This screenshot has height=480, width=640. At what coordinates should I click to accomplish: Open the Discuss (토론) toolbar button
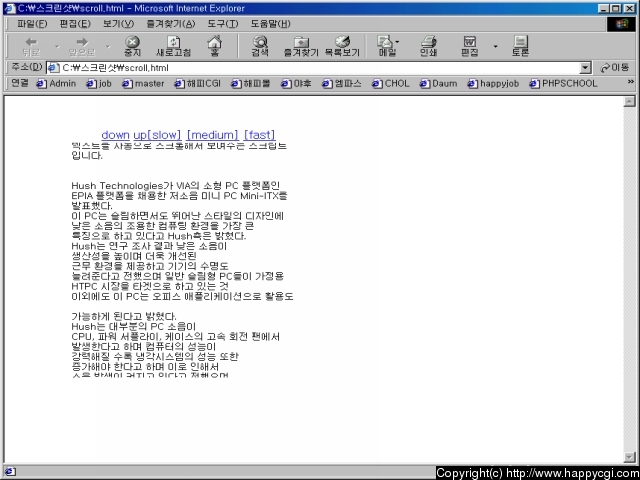point(520,46)
